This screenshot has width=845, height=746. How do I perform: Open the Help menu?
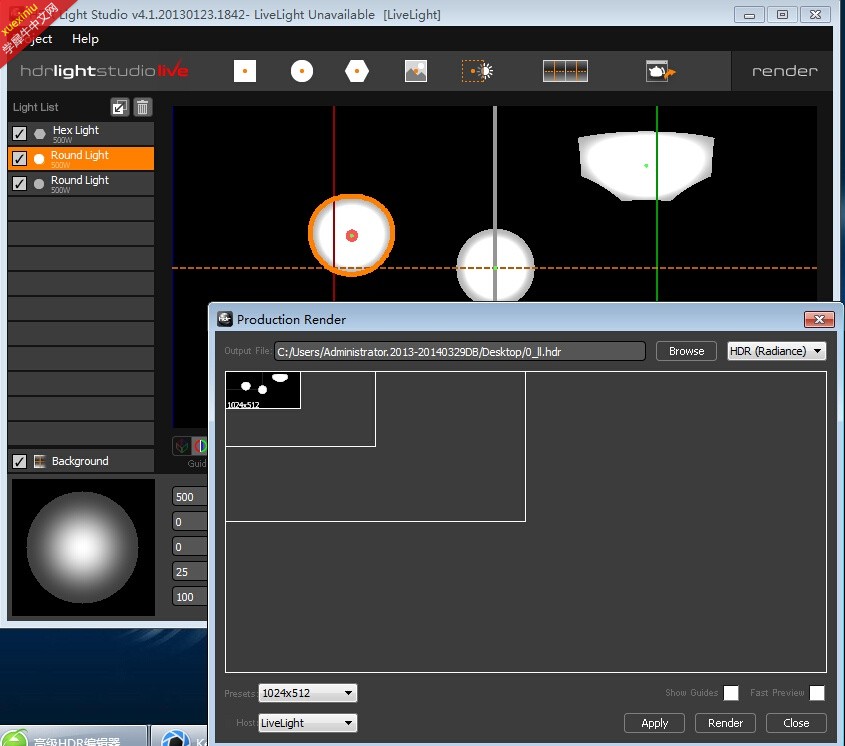(x=85, y=39)
